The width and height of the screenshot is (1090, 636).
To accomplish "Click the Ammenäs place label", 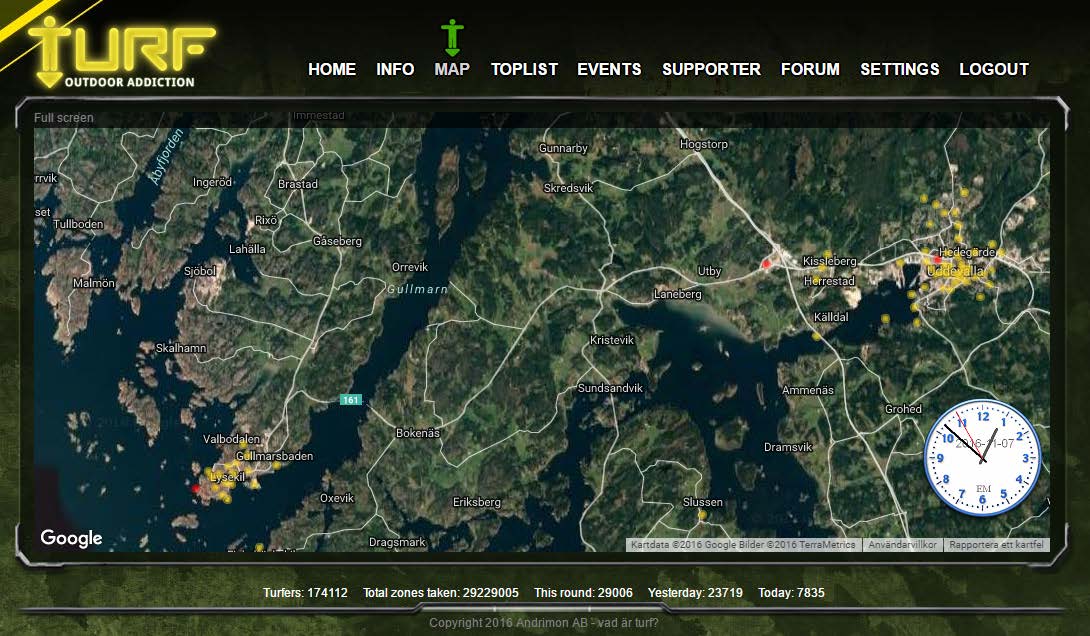I will point(807,390).
